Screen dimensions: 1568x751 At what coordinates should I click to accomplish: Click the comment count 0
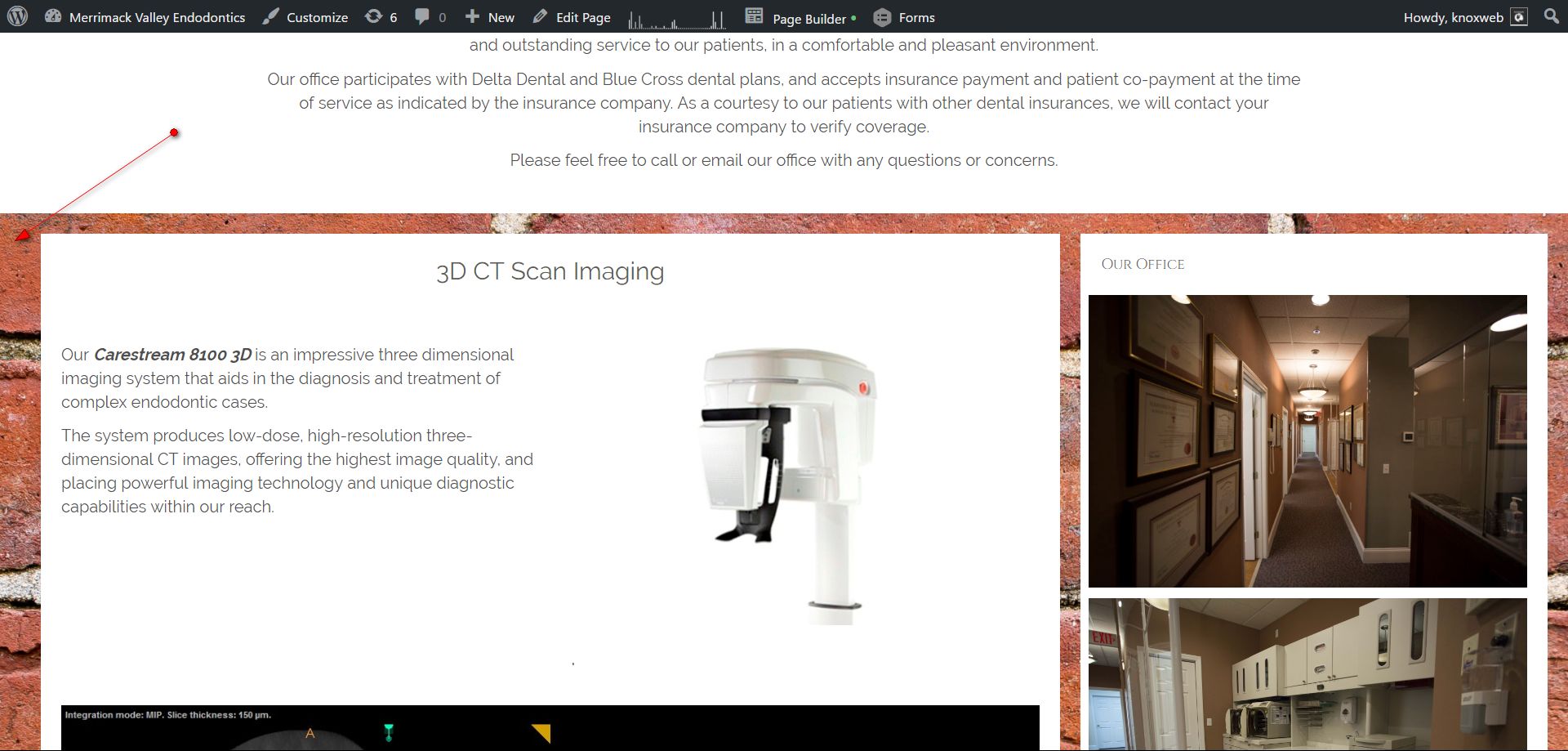point(443,17)
